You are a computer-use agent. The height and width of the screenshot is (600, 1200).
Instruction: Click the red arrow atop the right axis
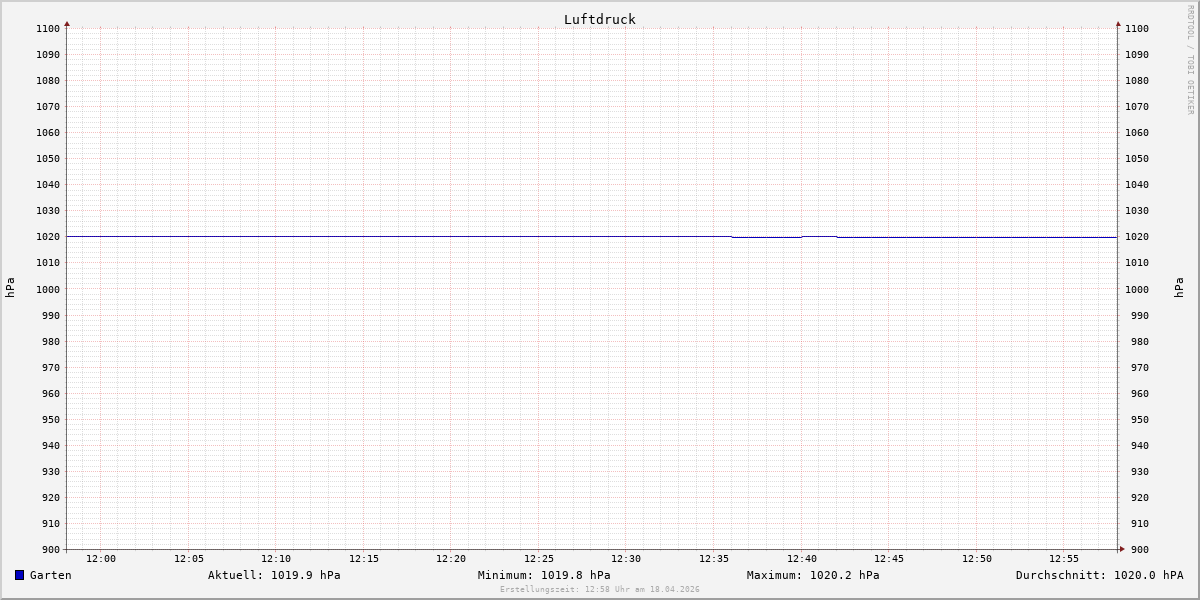point(1118,23)
